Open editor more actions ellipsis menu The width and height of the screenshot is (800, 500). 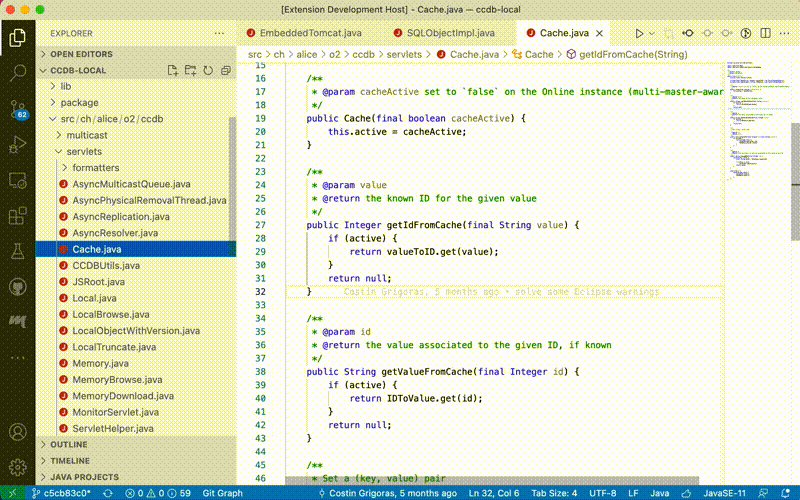[x=785, y=33]
